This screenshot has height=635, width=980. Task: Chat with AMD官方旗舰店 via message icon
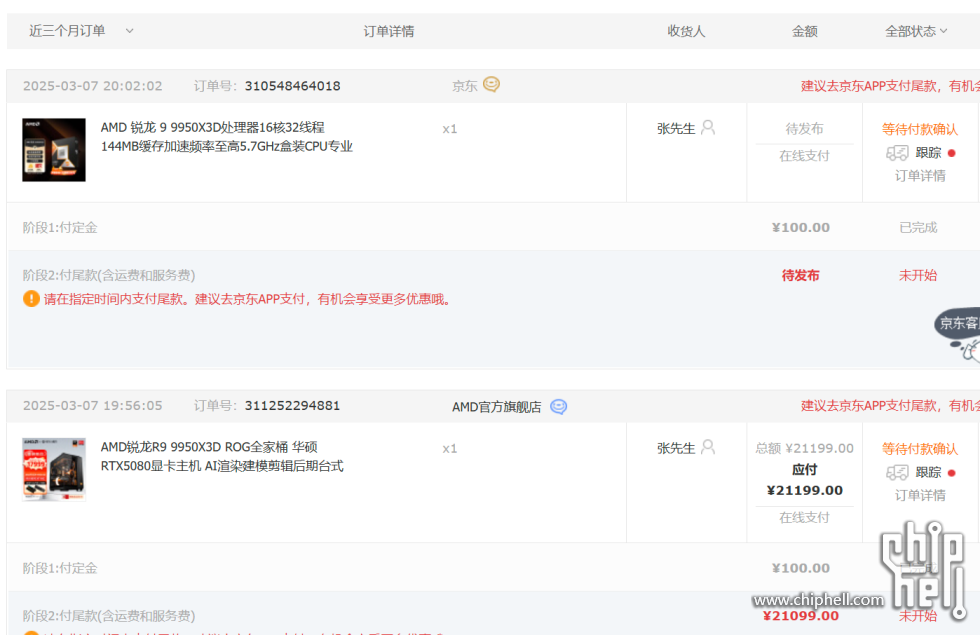point(558,407)
